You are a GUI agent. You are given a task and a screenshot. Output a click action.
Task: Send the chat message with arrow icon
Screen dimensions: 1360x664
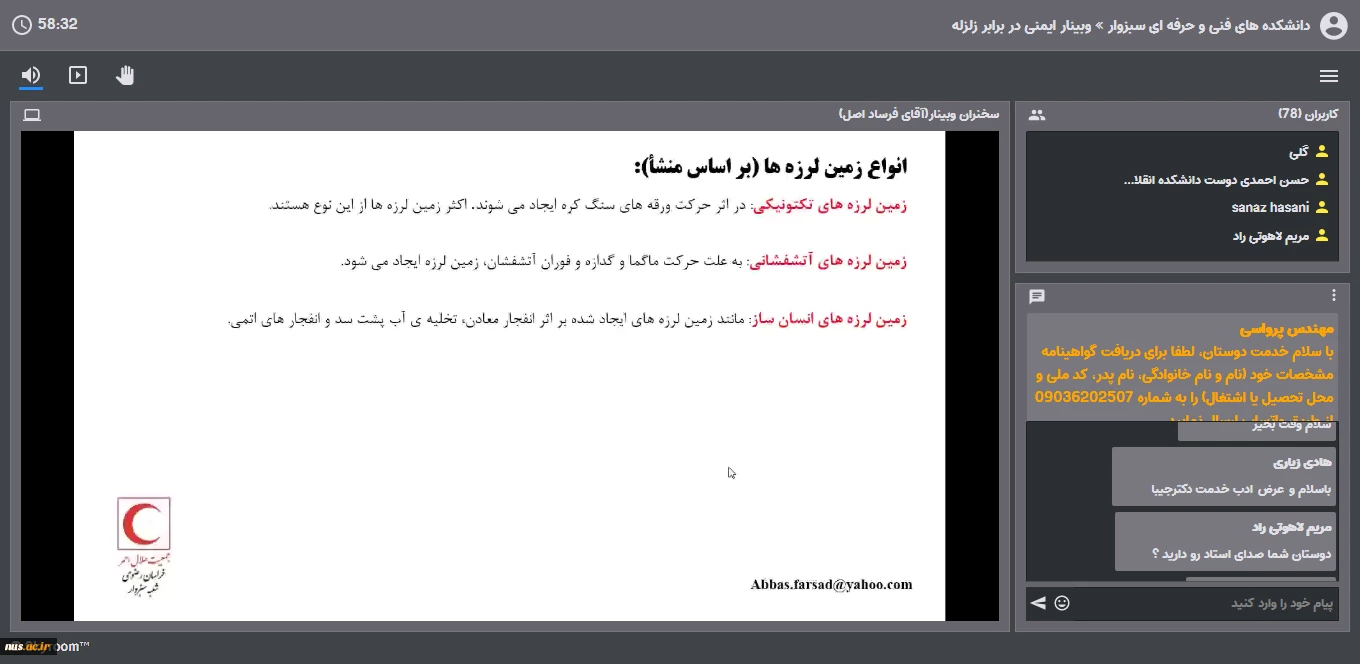click(1038, 603)
